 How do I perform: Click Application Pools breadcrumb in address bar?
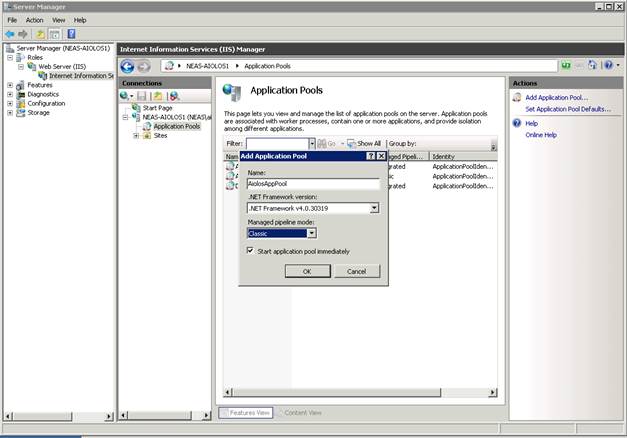tap(267, 66)
